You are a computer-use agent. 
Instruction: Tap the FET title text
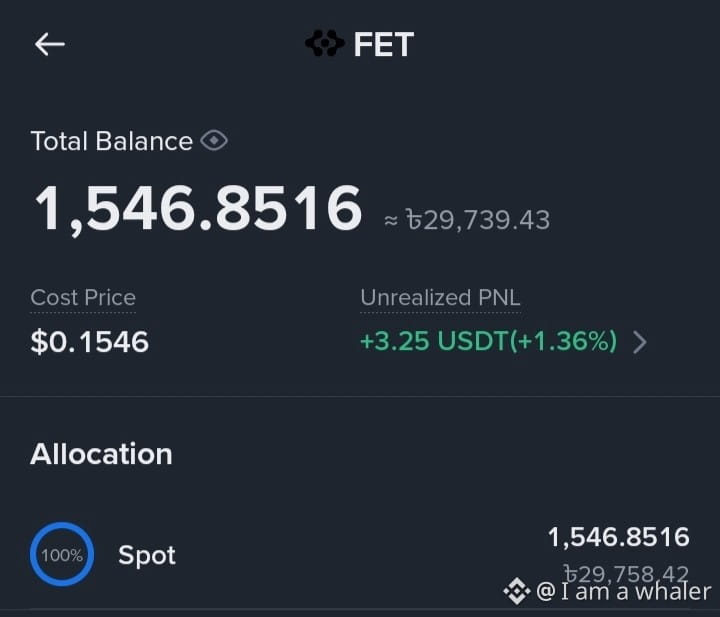coord(384,45)
